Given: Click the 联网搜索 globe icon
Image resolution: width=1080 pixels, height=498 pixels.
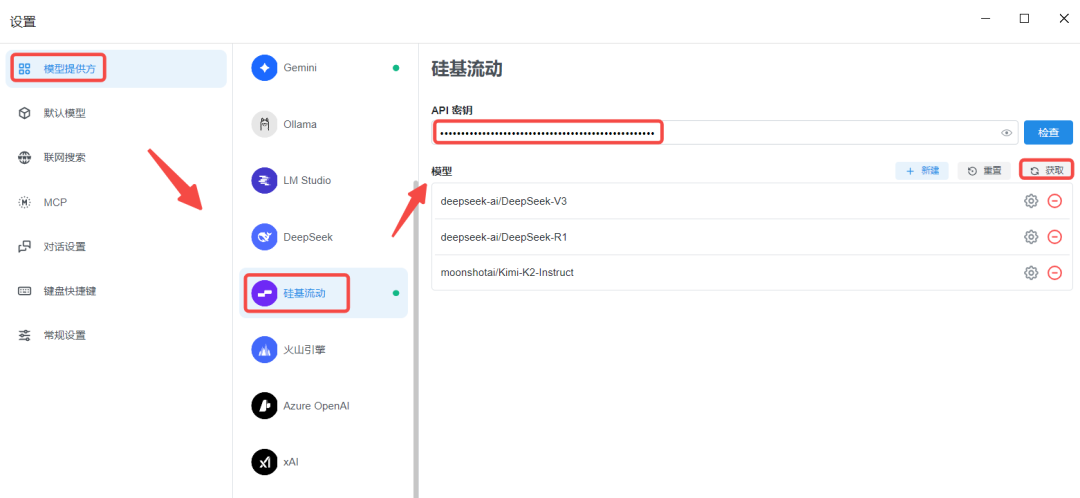Looking at the screenshot, I should coord(25,158).
